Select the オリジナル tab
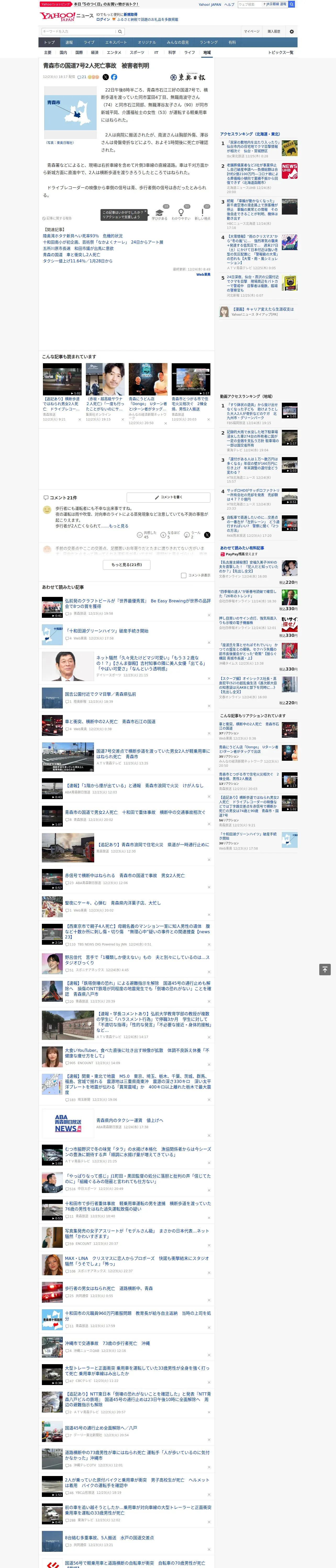Viewport: 336px width, 1568px height. tap(147, 43)
